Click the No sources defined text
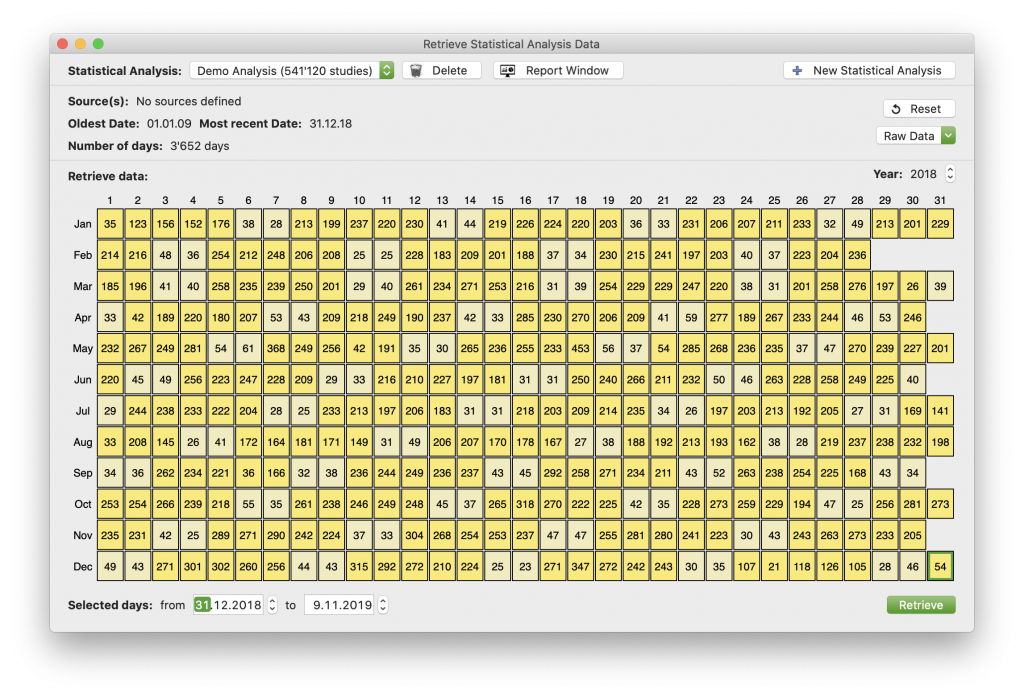 tap(189, 101)
